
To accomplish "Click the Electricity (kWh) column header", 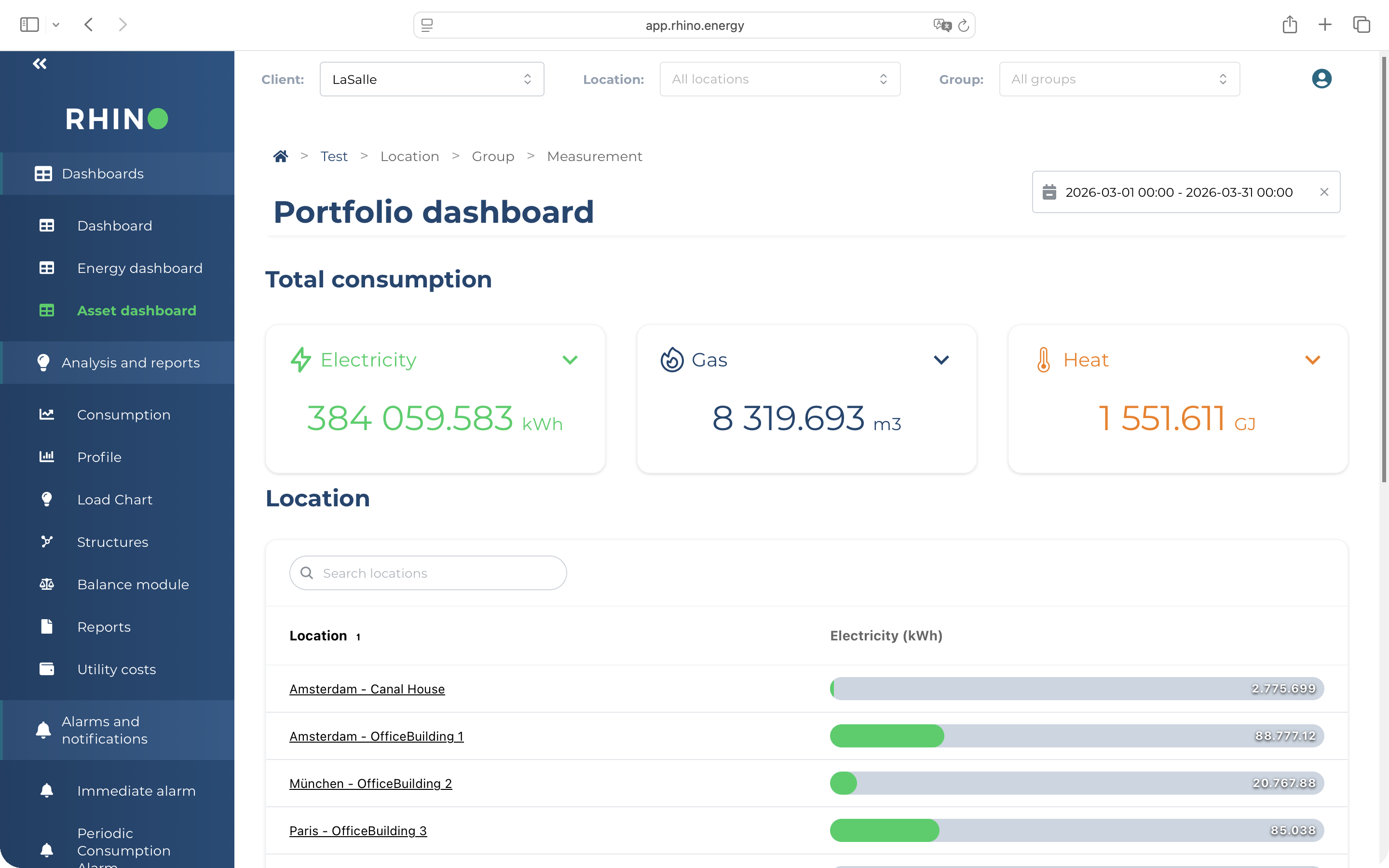I will click(886, 636).
